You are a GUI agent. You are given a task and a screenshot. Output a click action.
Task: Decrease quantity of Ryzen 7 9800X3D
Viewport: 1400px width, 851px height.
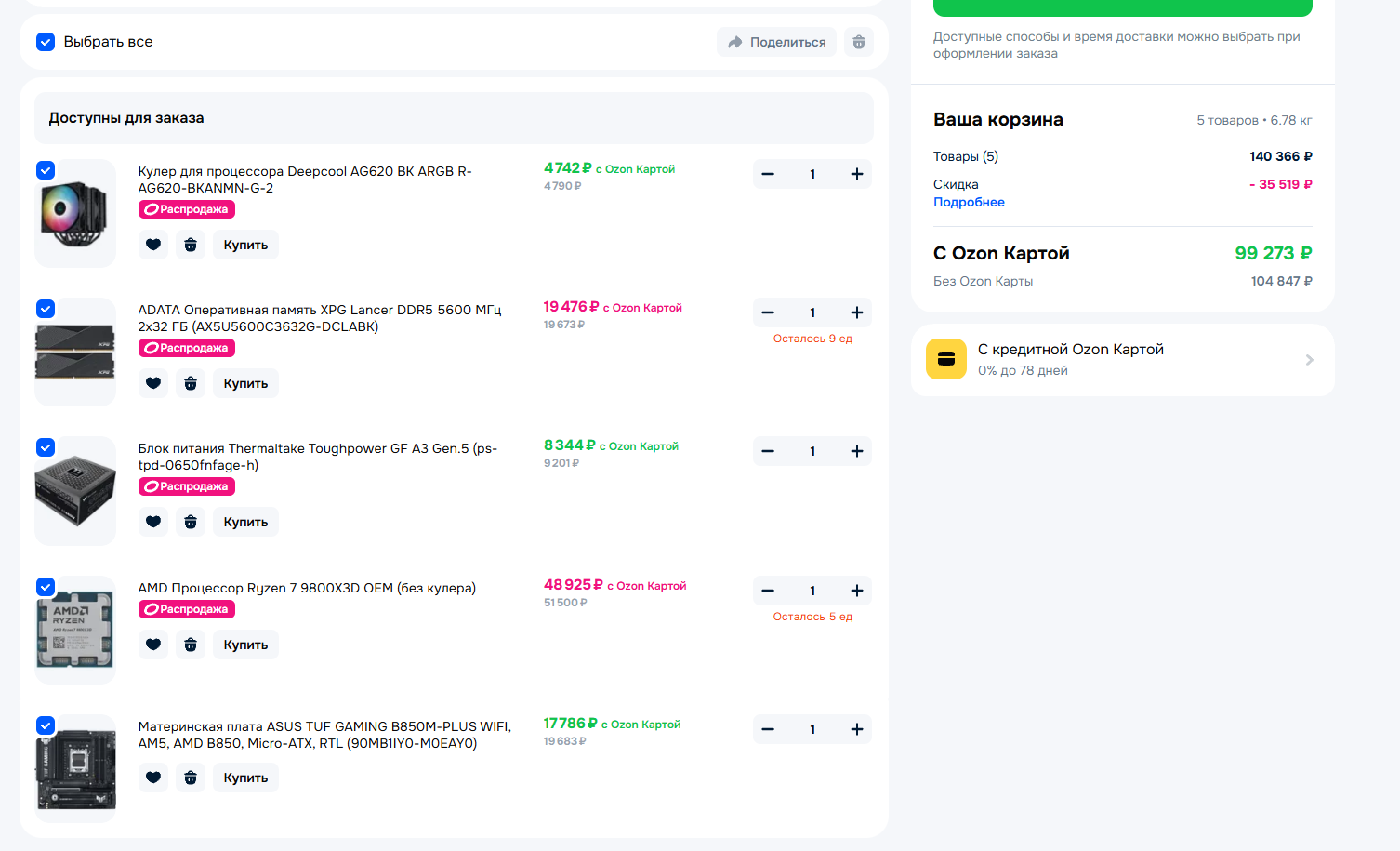click(768, 591)
